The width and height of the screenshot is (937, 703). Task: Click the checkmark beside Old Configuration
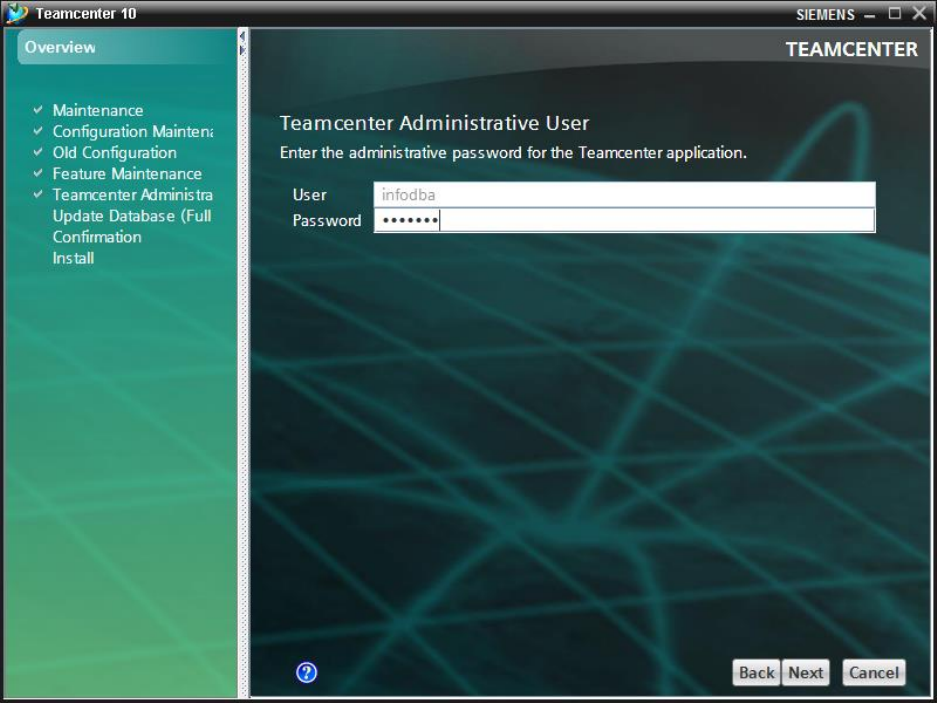(x=38, y=152)
